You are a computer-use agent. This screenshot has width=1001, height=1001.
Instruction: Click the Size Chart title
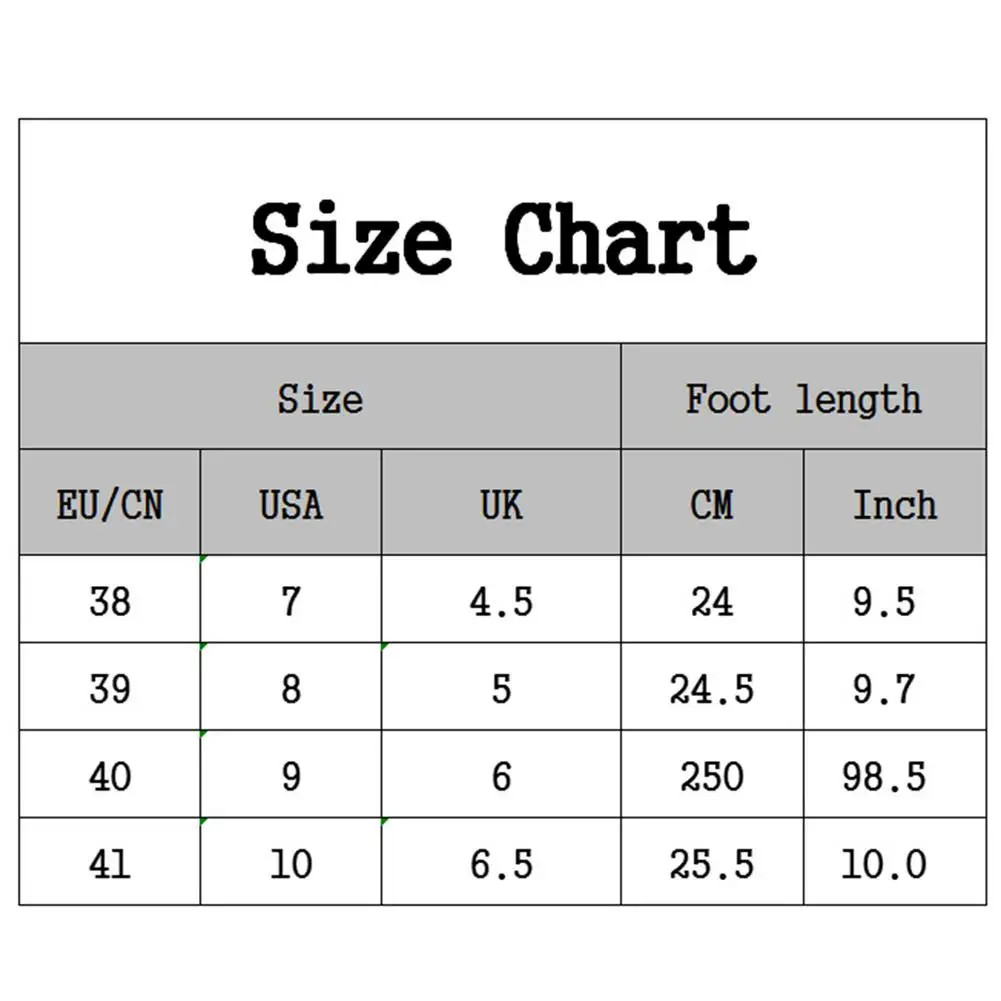(503, 238)
